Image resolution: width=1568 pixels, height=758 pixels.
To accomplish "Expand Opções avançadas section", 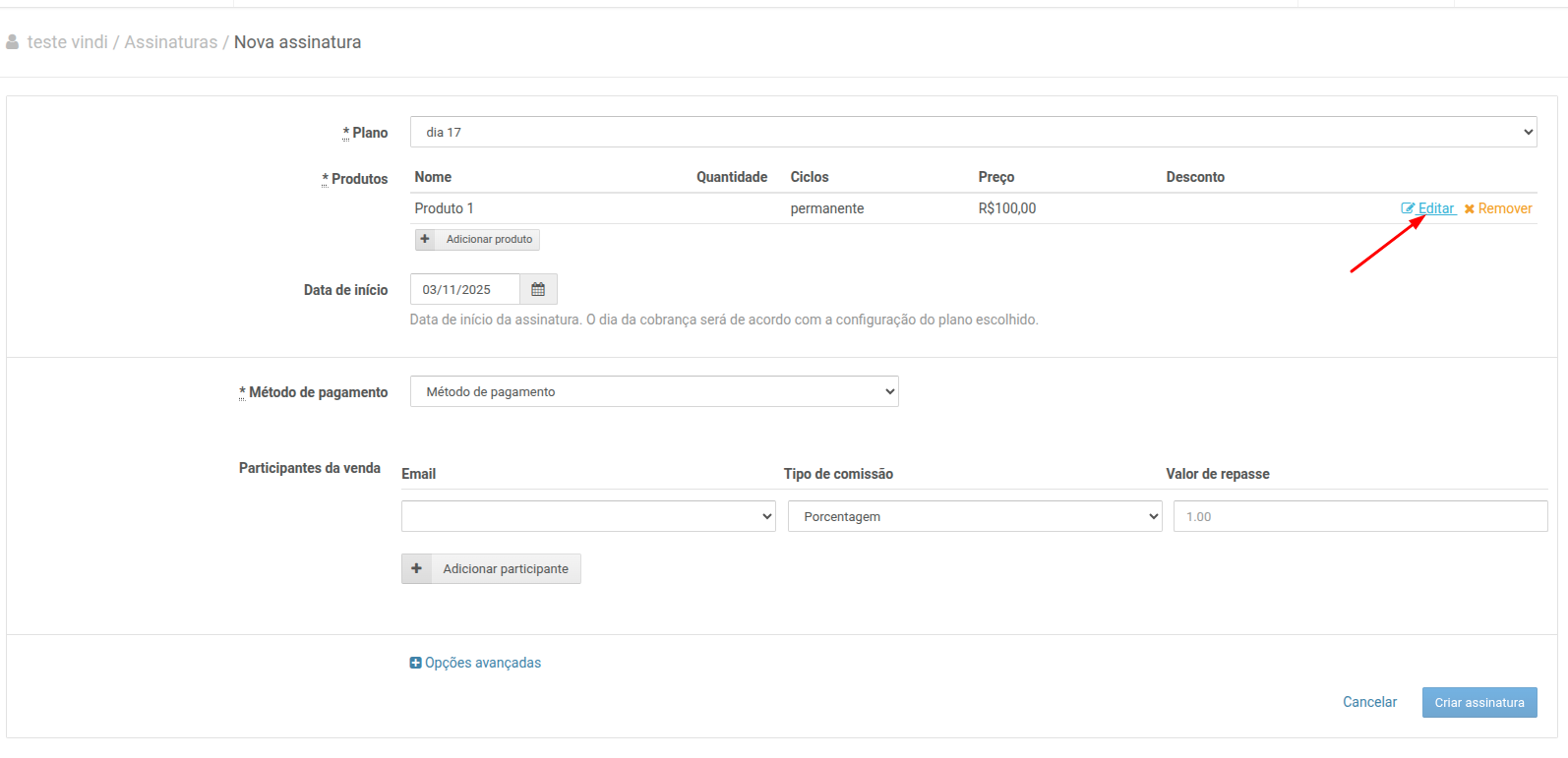I will tap(483, 663).
